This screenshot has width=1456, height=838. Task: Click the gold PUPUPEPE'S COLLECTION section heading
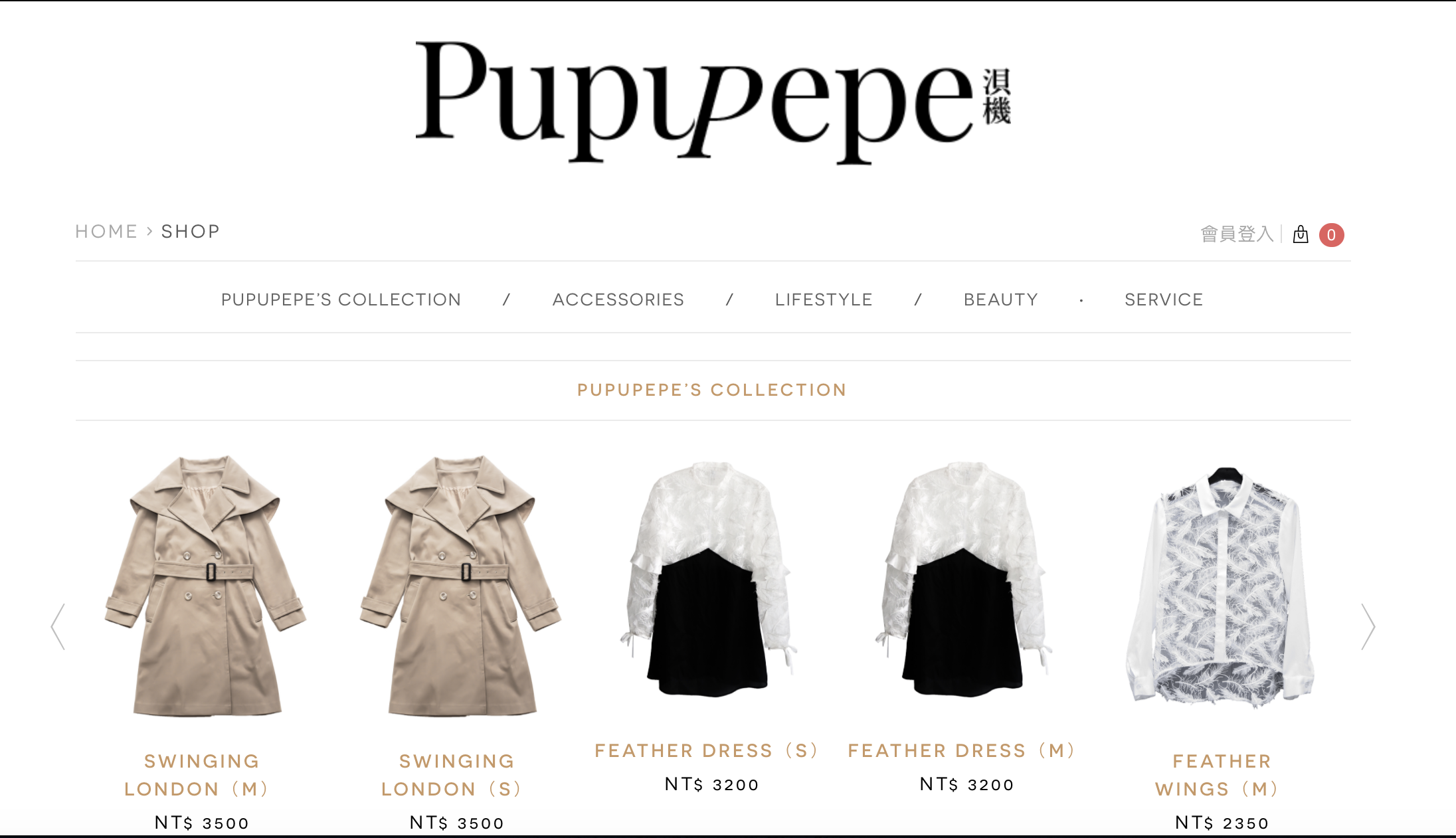(712, 390)
